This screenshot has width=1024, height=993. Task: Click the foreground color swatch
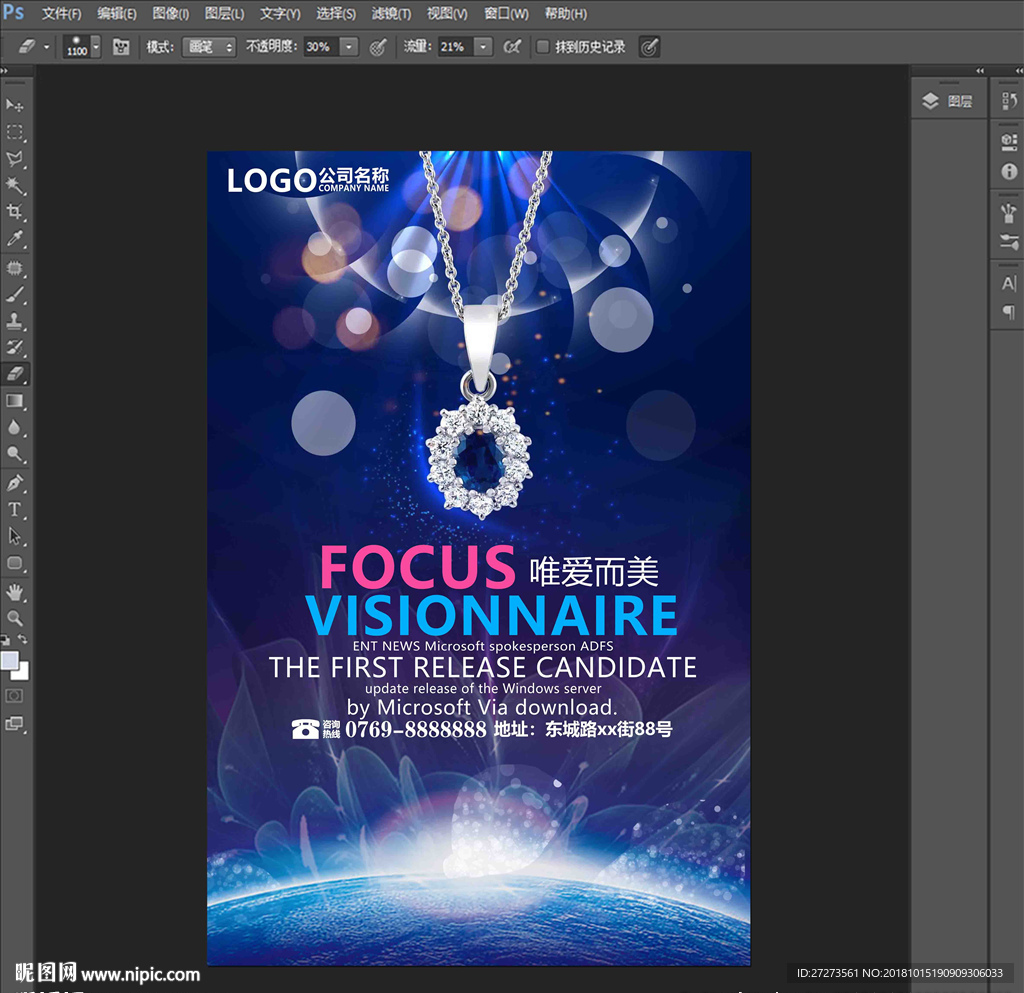pos(9,660)
